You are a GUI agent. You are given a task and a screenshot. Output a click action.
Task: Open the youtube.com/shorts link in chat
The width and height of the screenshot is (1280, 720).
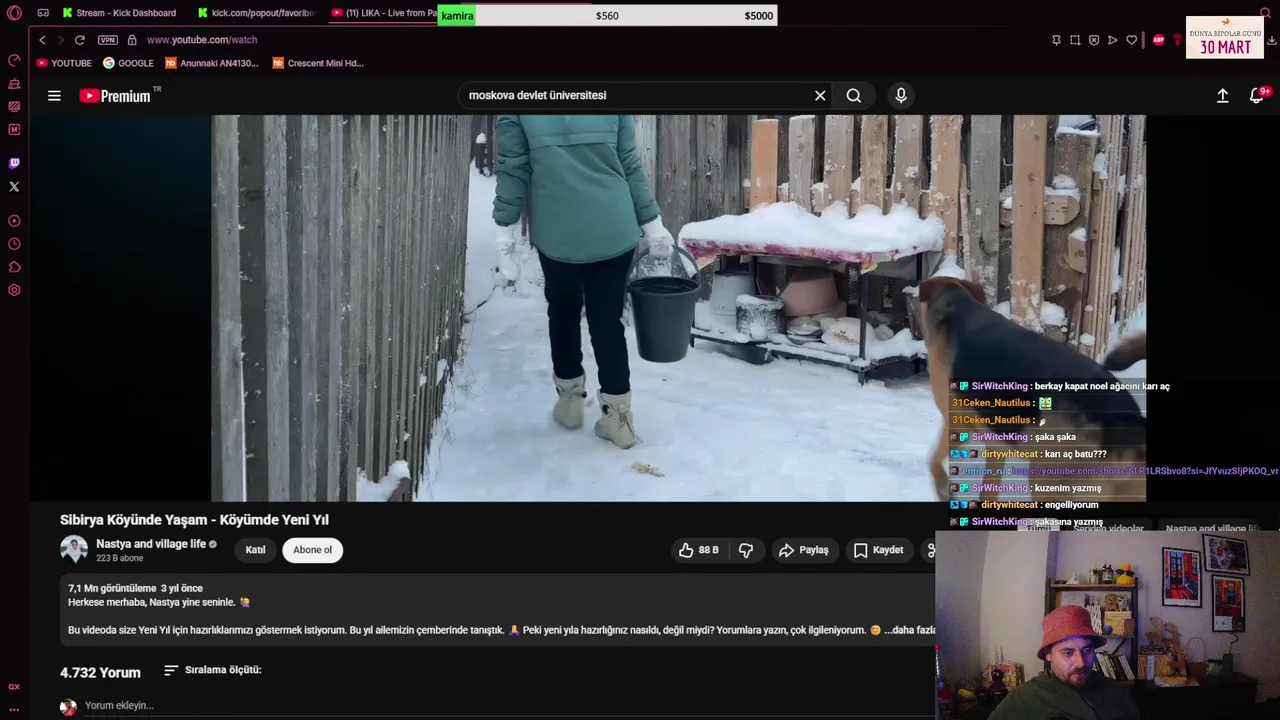coord(1145,471)
